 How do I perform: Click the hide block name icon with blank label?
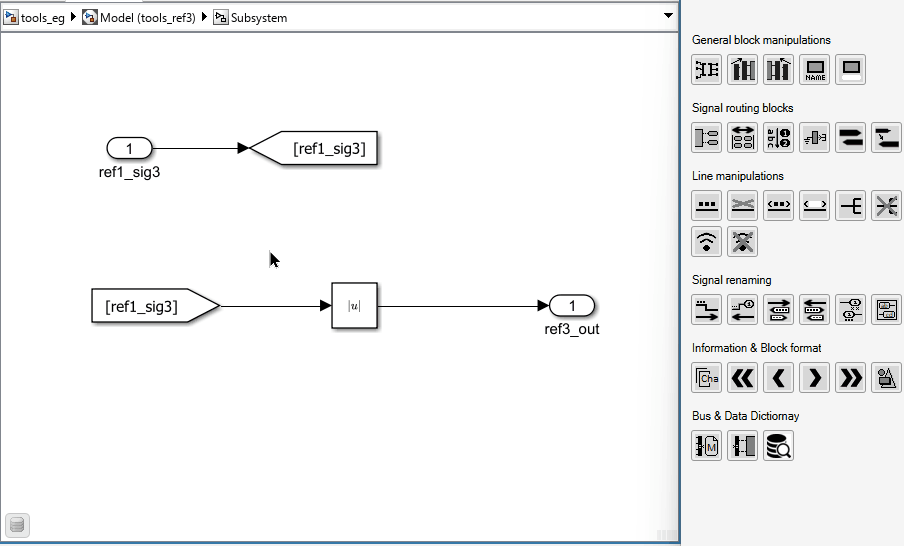(x=850, y=70)
